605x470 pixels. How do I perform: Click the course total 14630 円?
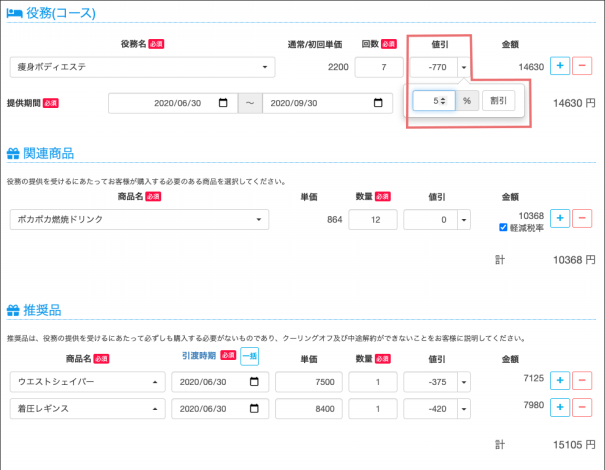click(x=574, y=103)
